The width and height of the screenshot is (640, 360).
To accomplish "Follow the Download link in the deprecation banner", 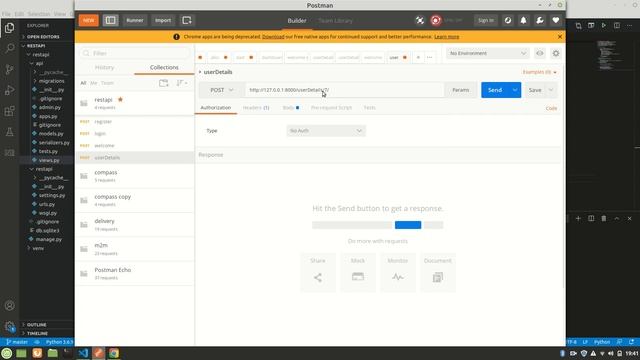I will (x=273, y=37).
